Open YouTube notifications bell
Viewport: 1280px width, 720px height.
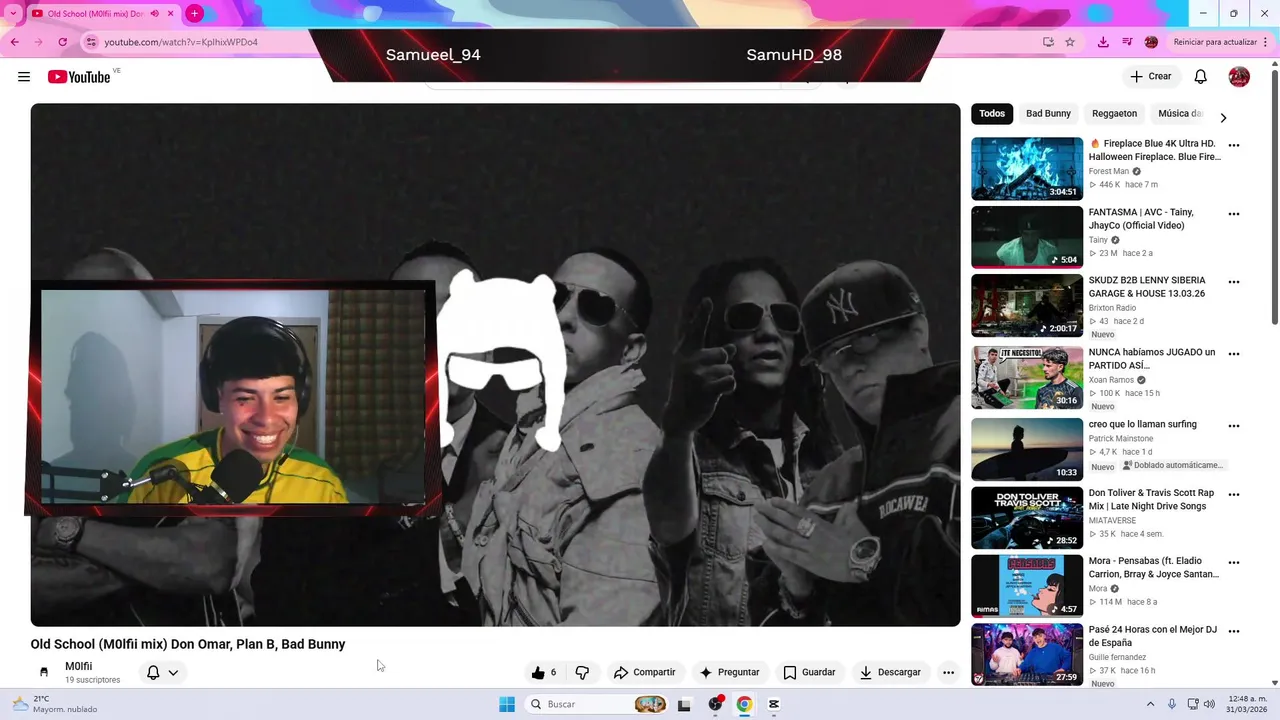(1200, 77)
